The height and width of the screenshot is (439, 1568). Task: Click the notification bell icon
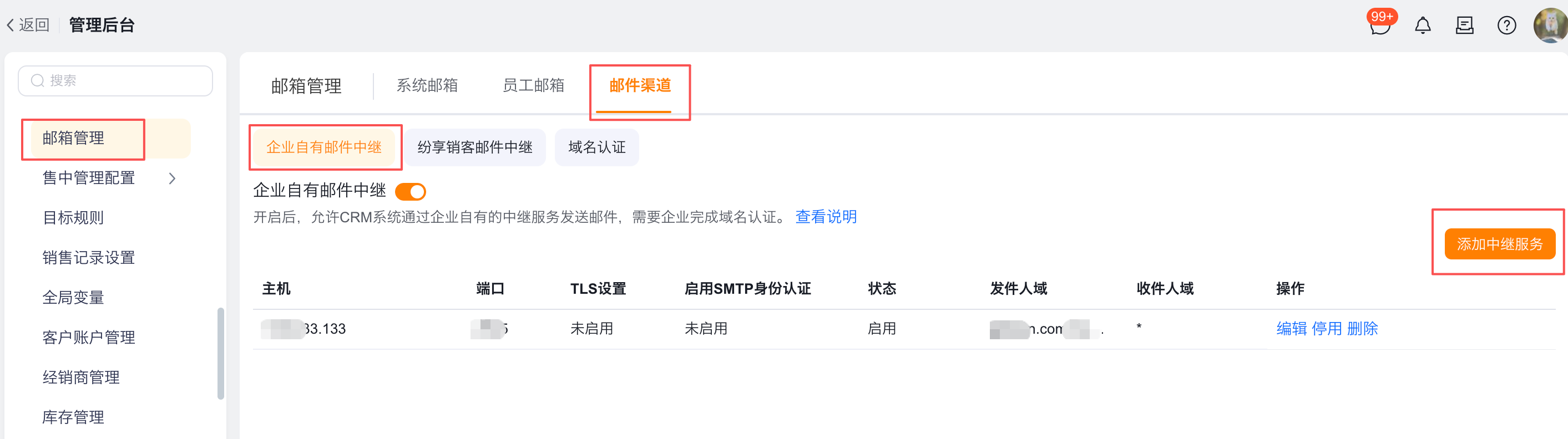click(1423, 25)
